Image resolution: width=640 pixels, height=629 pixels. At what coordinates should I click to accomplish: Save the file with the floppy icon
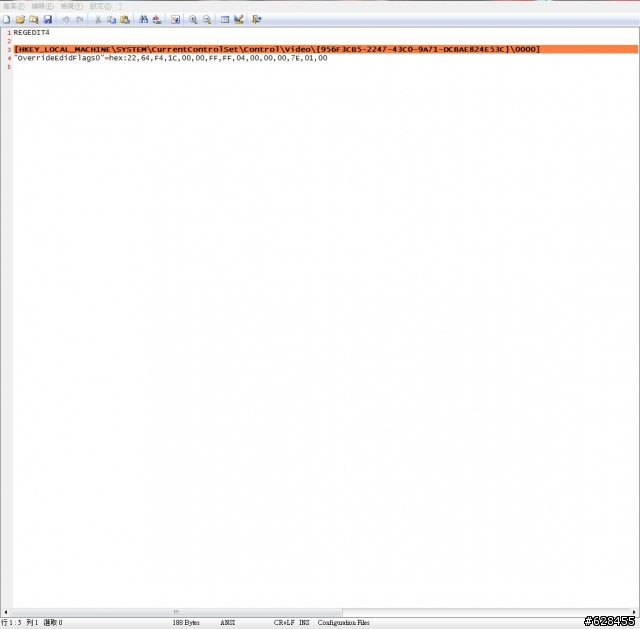[48, 19]
